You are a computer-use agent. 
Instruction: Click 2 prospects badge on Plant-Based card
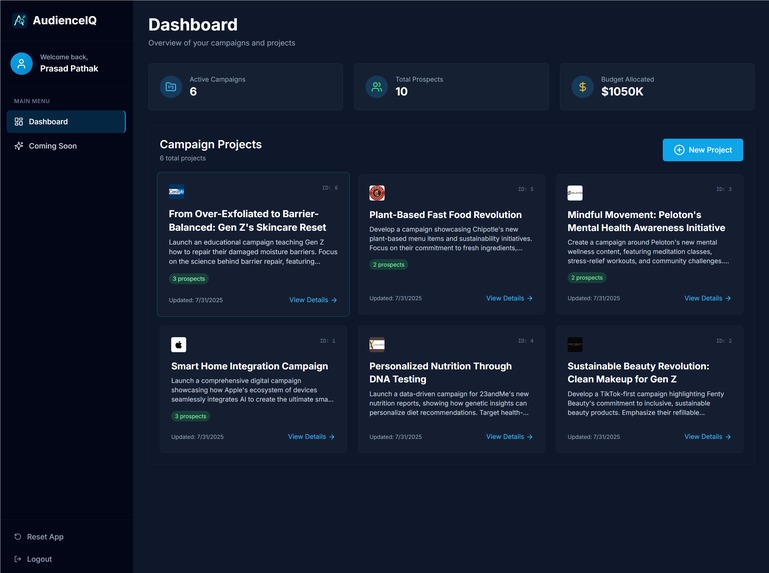pyautogui.click(x=389, y=264)
